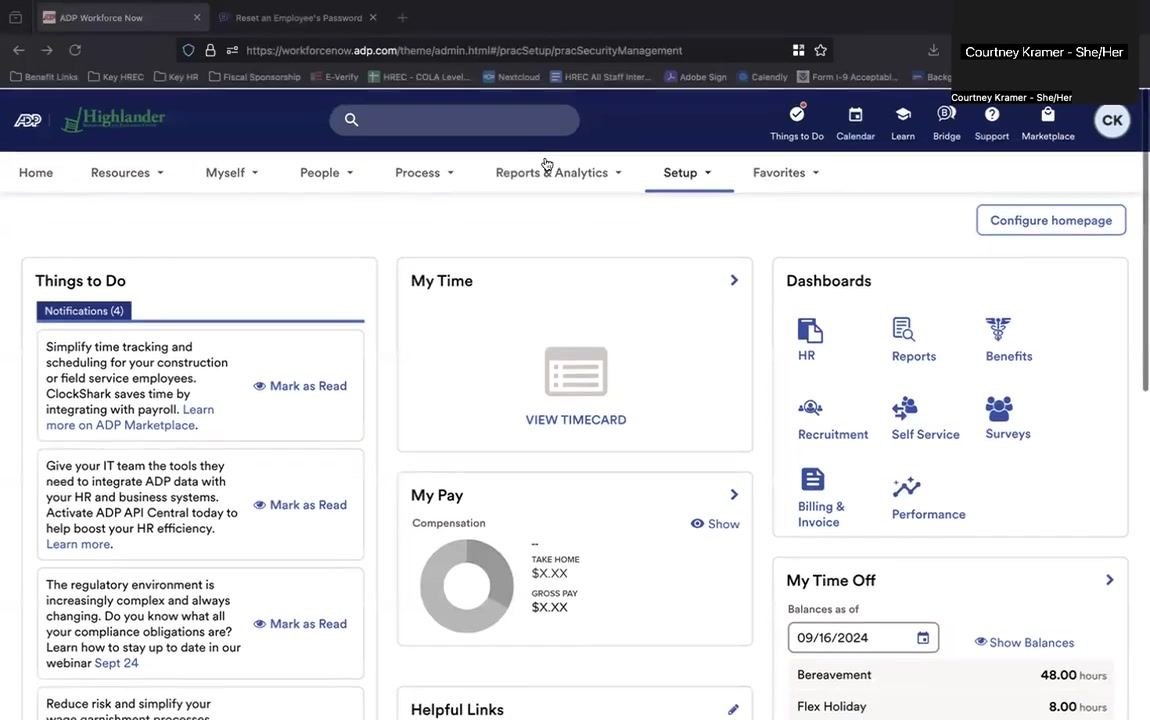Expand the Setup menu

point(687,172)
